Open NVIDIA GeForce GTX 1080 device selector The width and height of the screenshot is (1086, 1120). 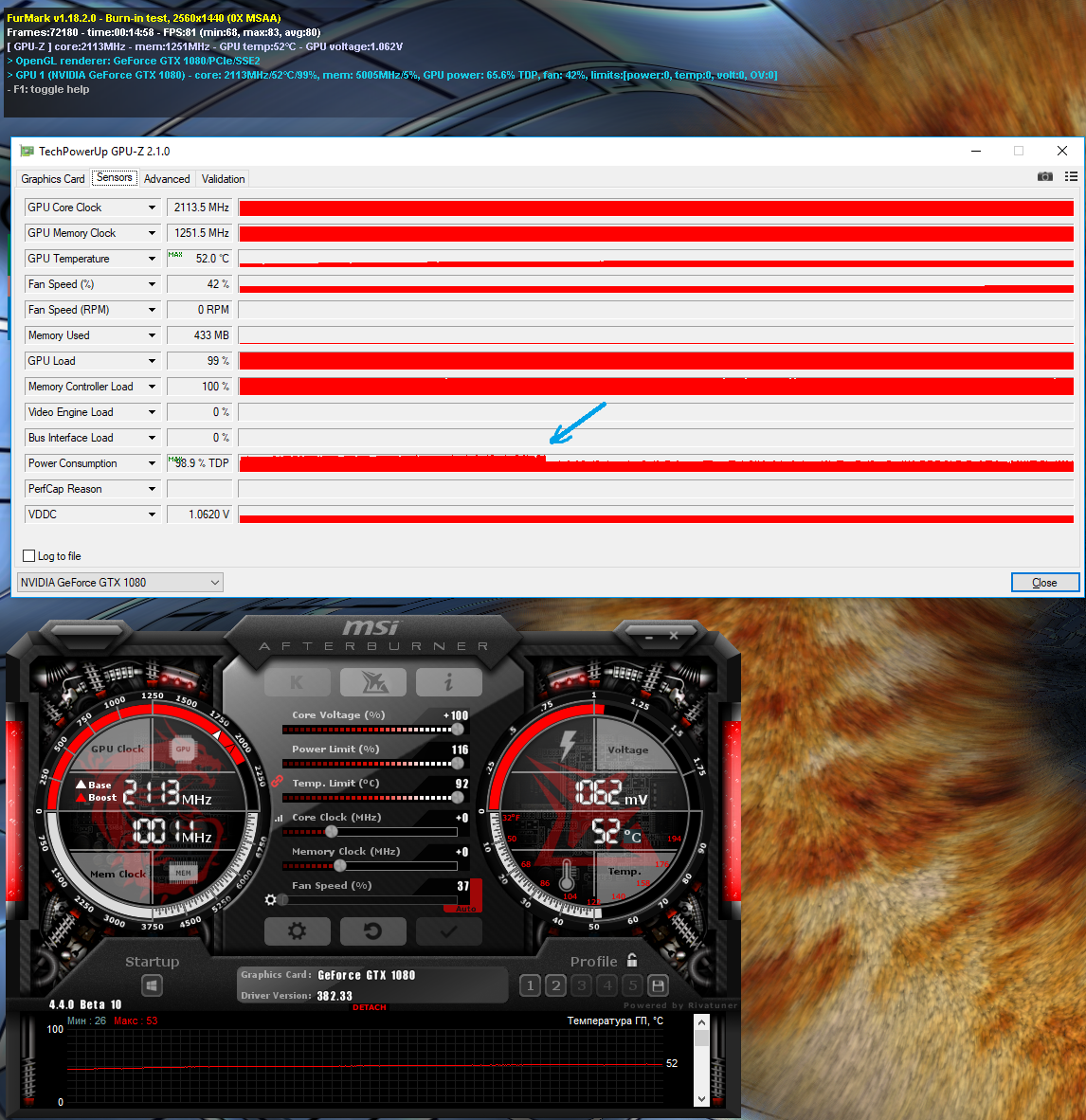[x=120, y=583]
